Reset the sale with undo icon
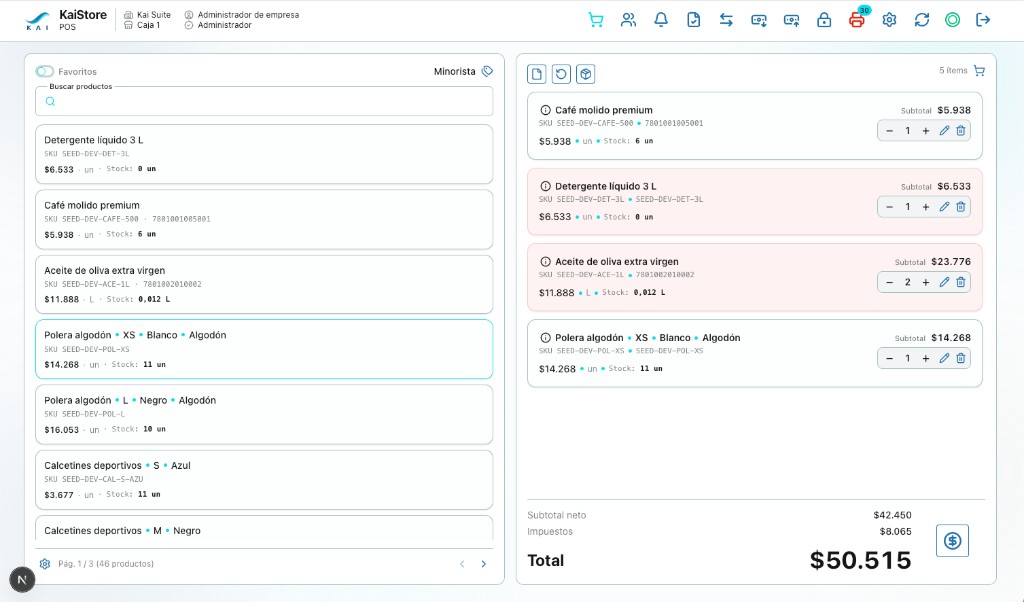The image size is (1024, 602). click(561, 74)
